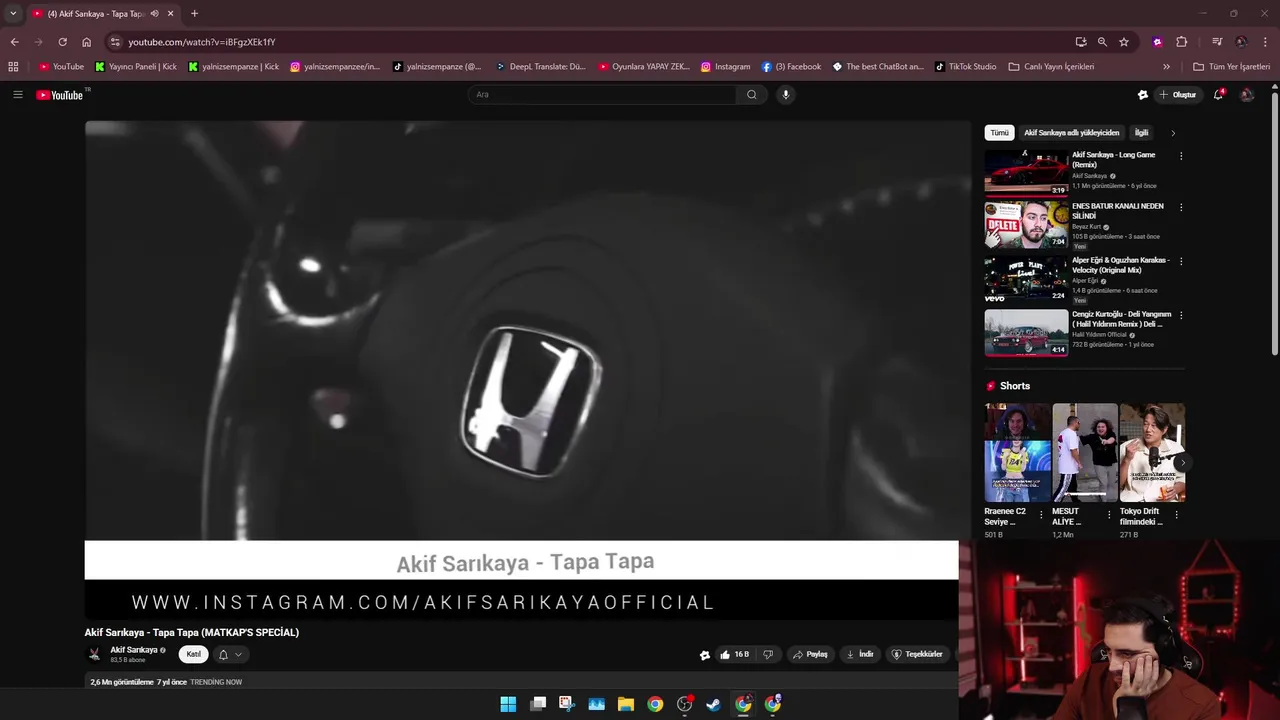The height and width of the screenshot is (720, 1280).
Task: Expand hidden bookmarks overflow chevron
Action: point(1166,67)
